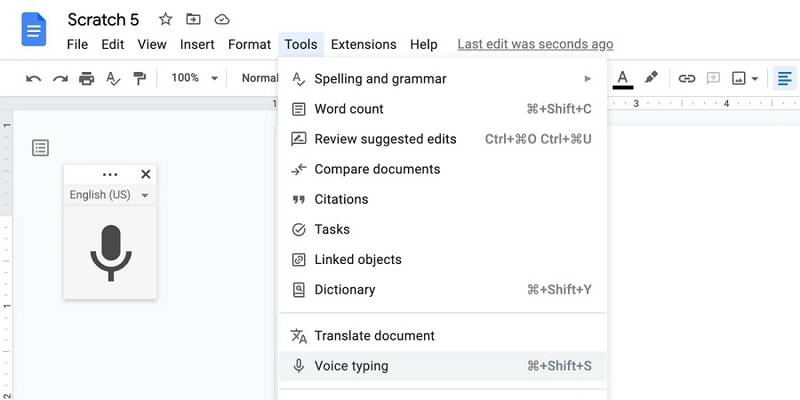Select Voice typing in the menu
The height and width of the screenshot is (400, 800).
[x=442, y=366]
